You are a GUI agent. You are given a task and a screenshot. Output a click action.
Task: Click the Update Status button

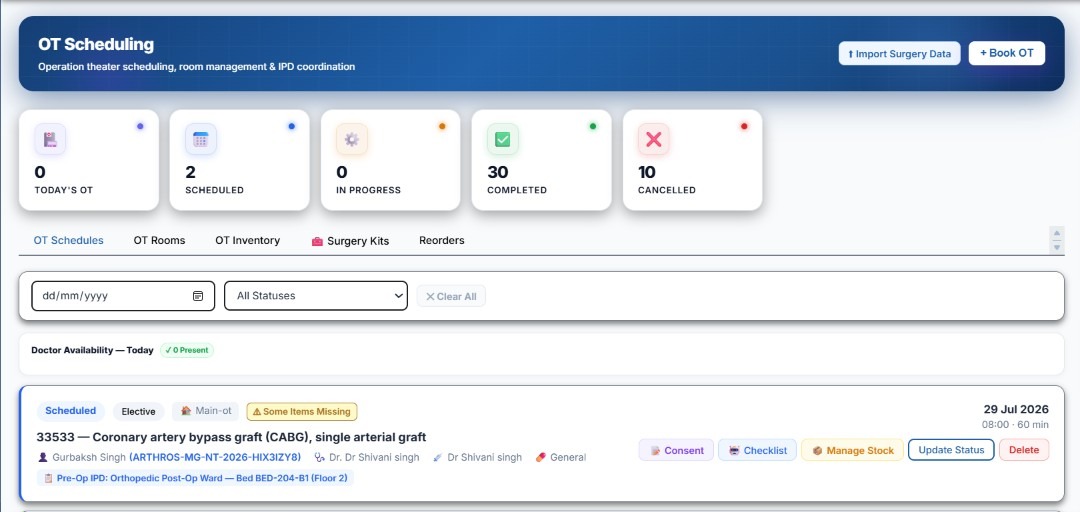pos(951,450)
